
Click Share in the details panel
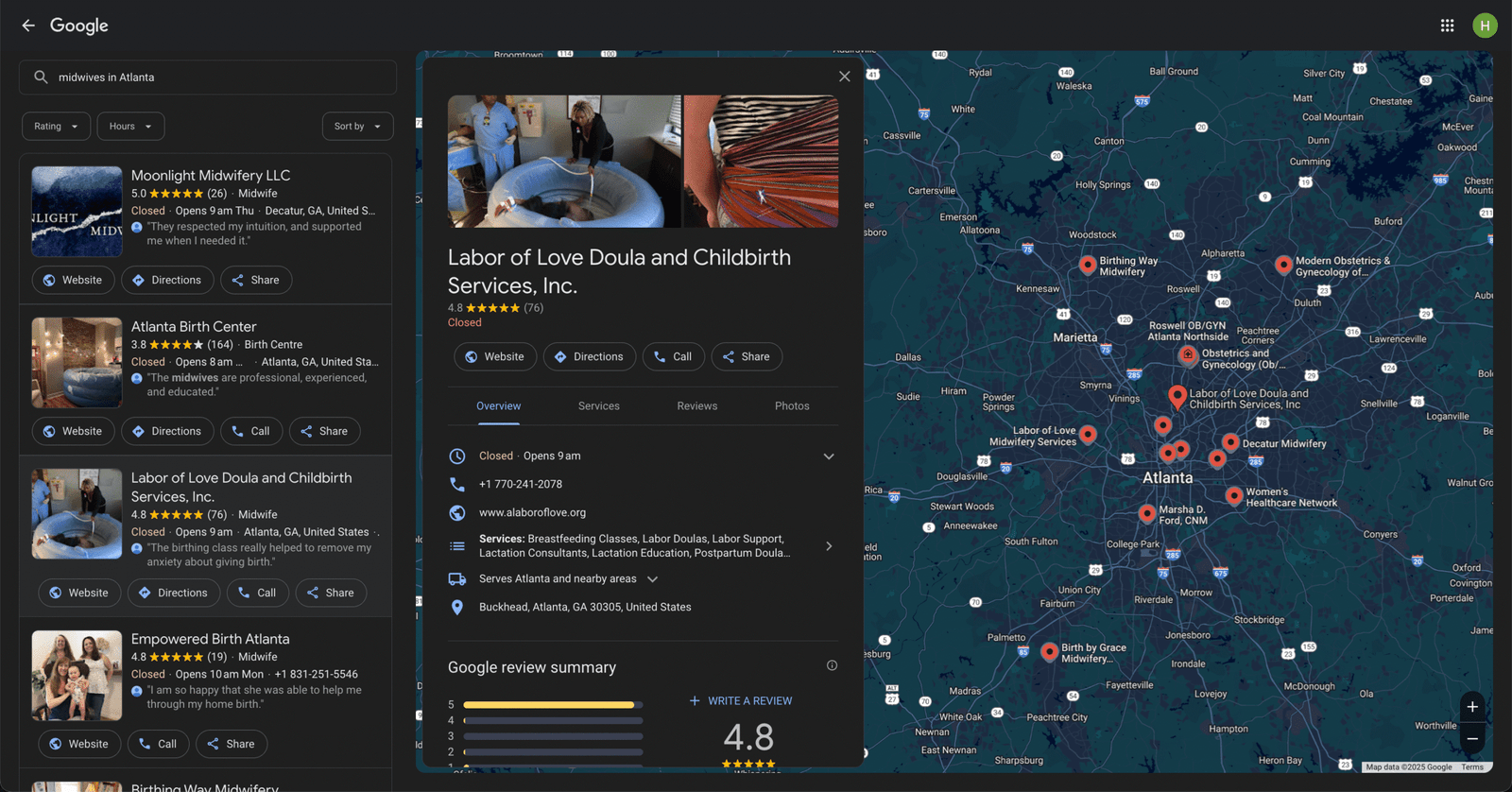pos(747,357)
